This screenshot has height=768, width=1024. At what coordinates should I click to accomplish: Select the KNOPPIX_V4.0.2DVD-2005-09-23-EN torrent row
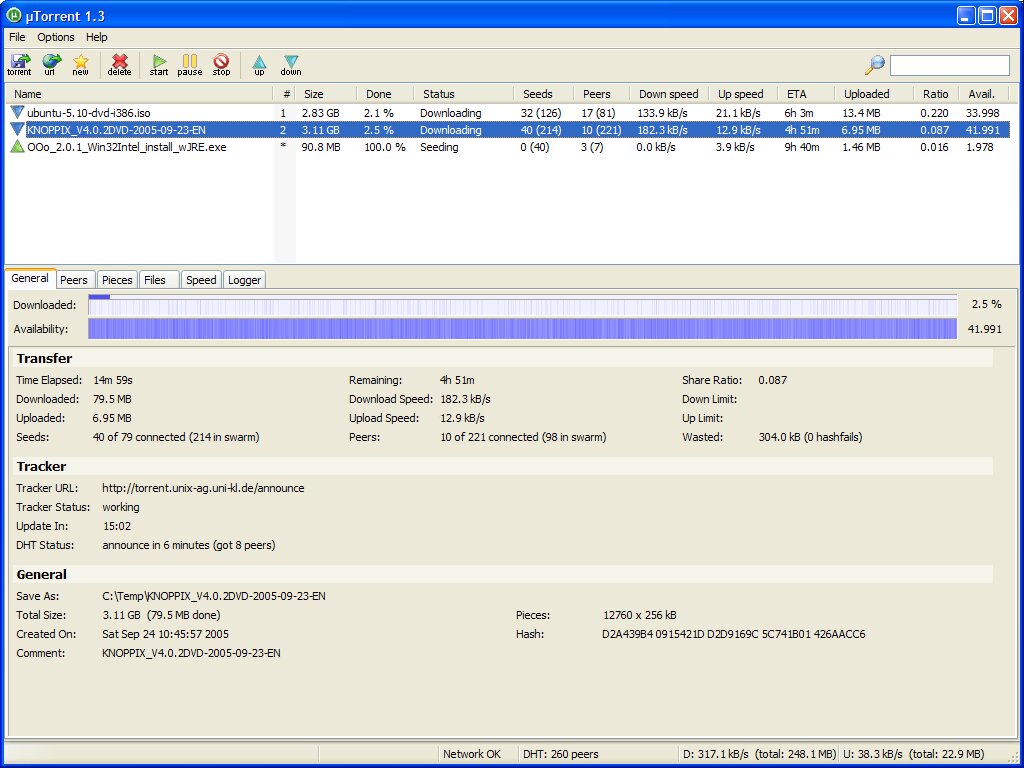(x=509, y=129)
